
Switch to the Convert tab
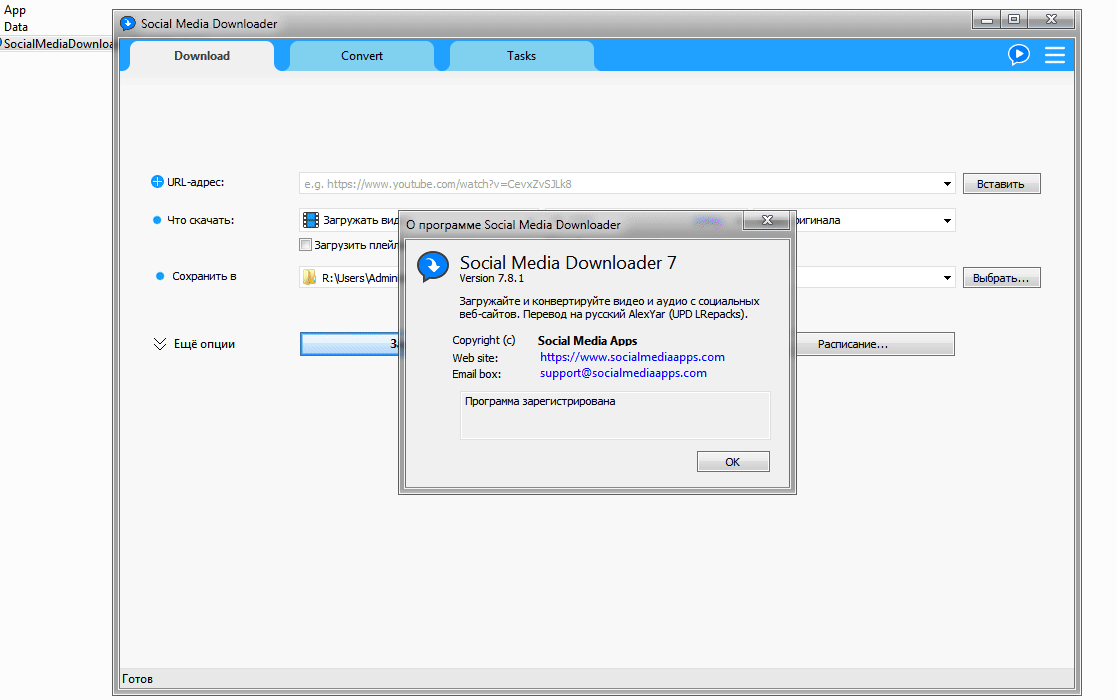pyautogui.click(x=361, y=56)
